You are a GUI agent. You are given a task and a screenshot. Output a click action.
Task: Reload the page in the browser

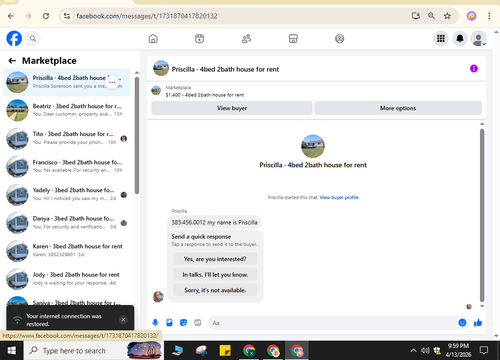tap(46, 16)
